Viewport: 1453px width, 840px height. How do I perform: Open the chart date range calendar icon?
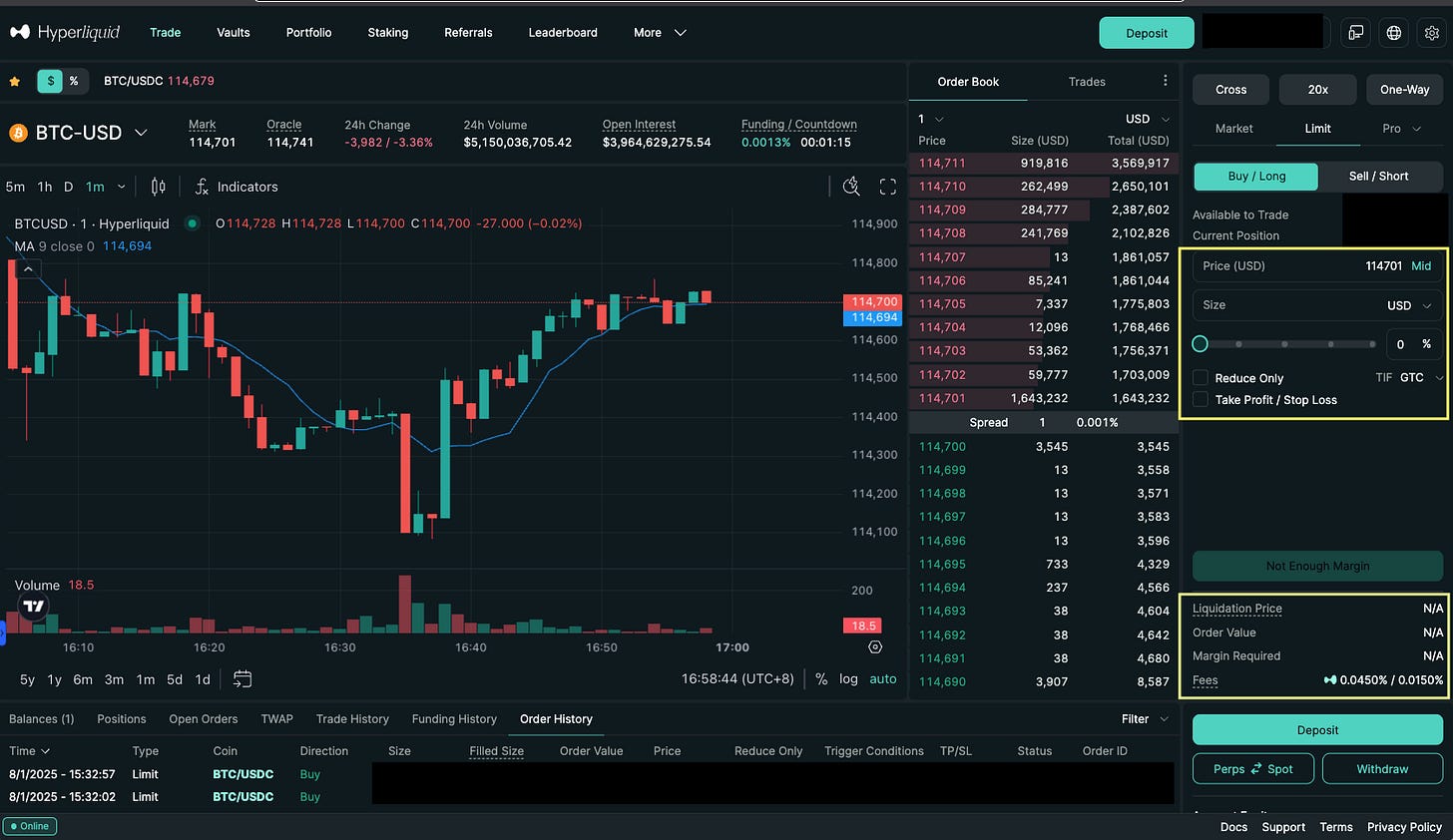coord(242,679)
